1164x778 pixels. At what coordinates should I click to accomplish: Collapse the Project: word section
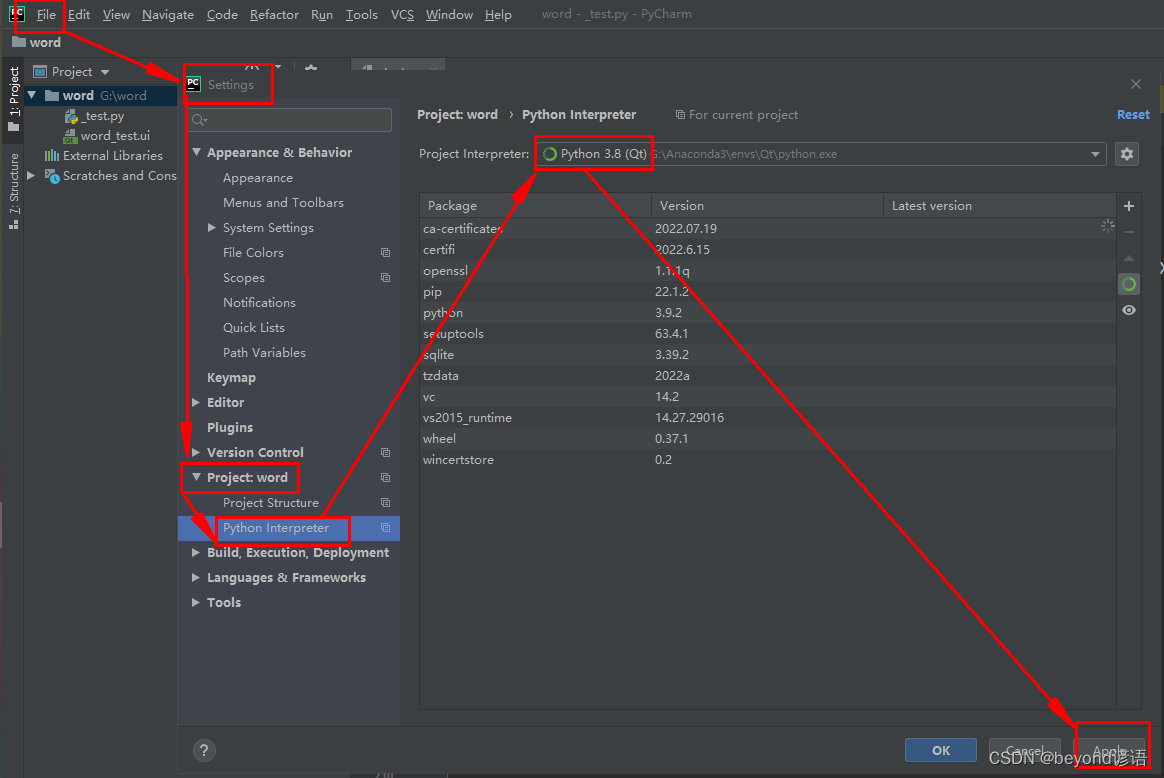[197, 477]
